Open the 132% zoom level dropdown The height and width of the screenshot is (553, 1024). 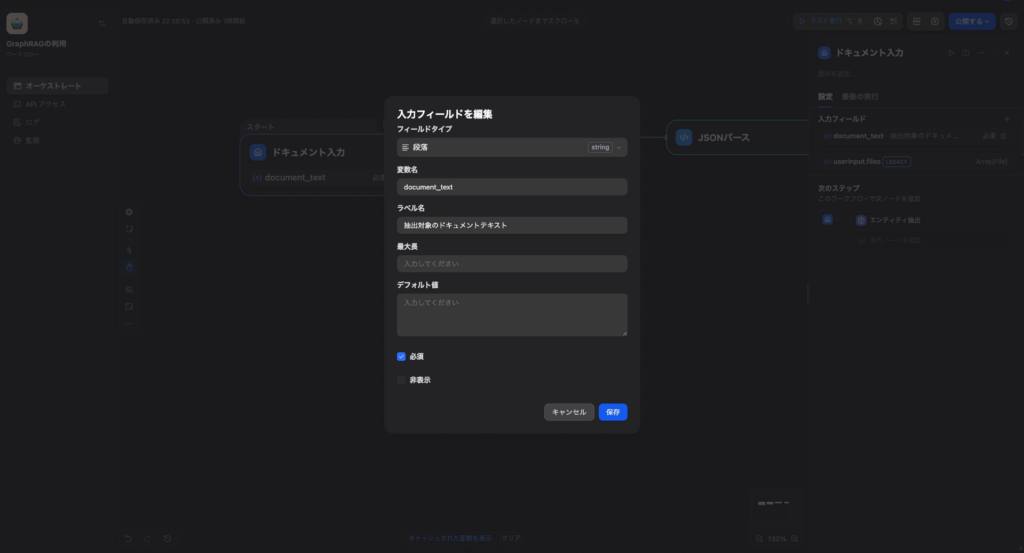tap(776, 539)
